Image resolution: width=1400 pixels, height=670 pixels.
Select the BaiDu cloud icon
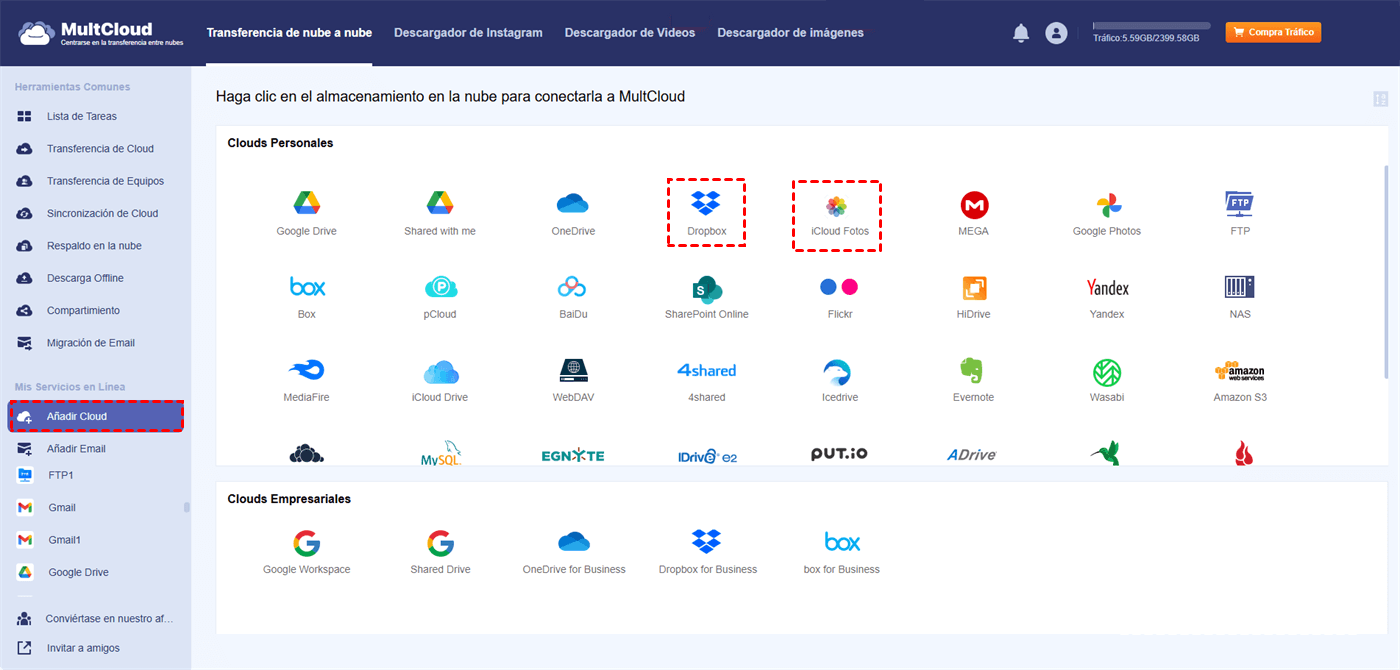(573, 288)
